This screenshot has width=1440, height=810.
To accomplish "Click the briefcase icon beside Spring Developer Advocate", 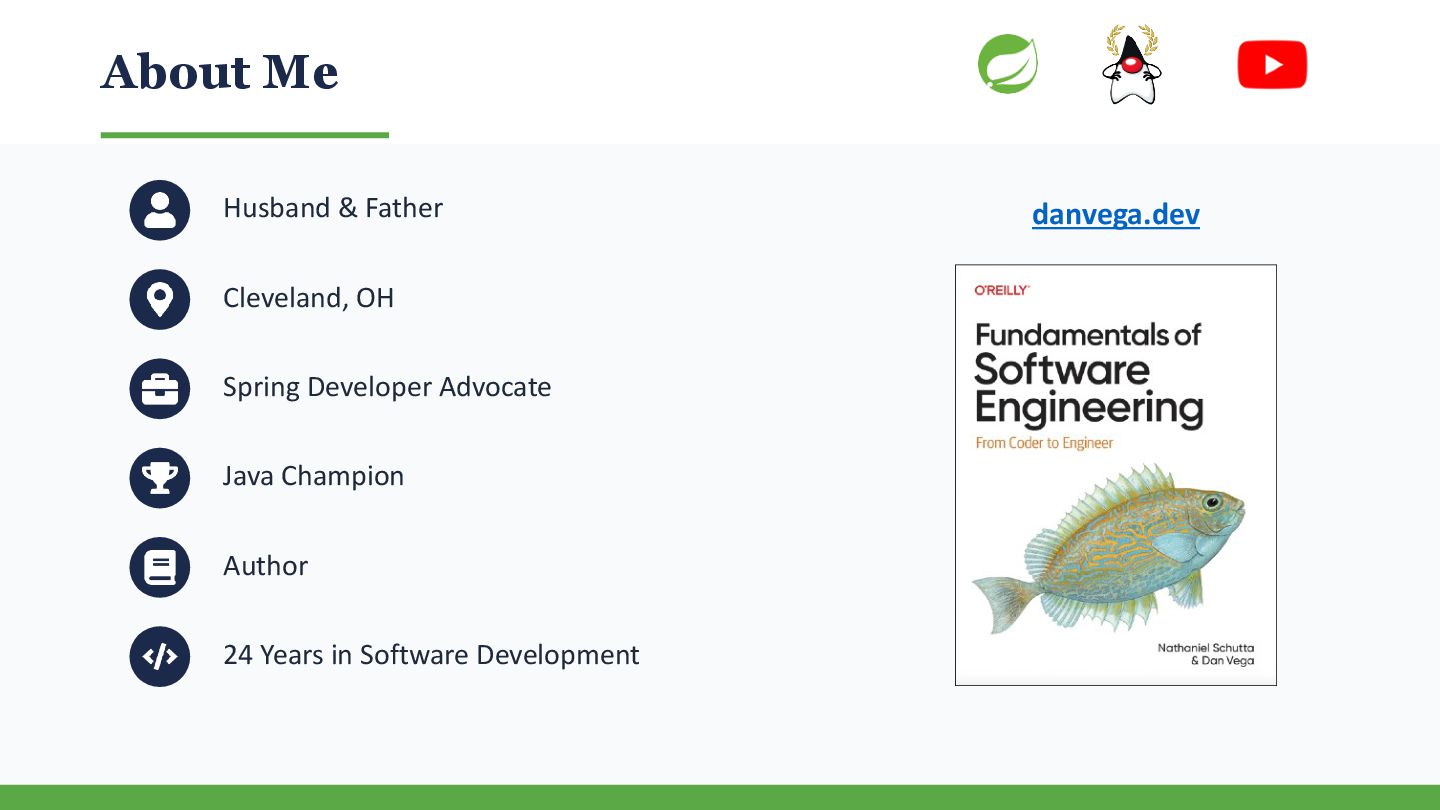I will [160, 388].
